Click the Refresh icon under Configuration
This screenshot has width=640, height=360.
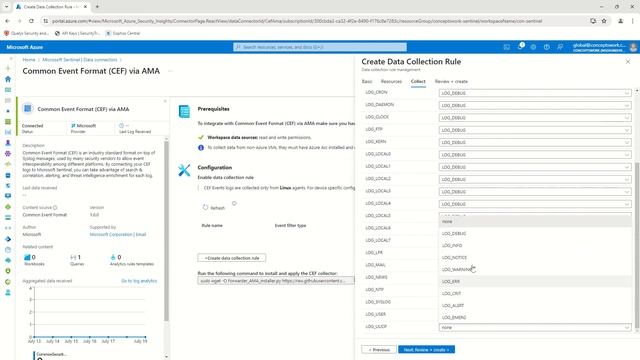[x=205, y=207]
